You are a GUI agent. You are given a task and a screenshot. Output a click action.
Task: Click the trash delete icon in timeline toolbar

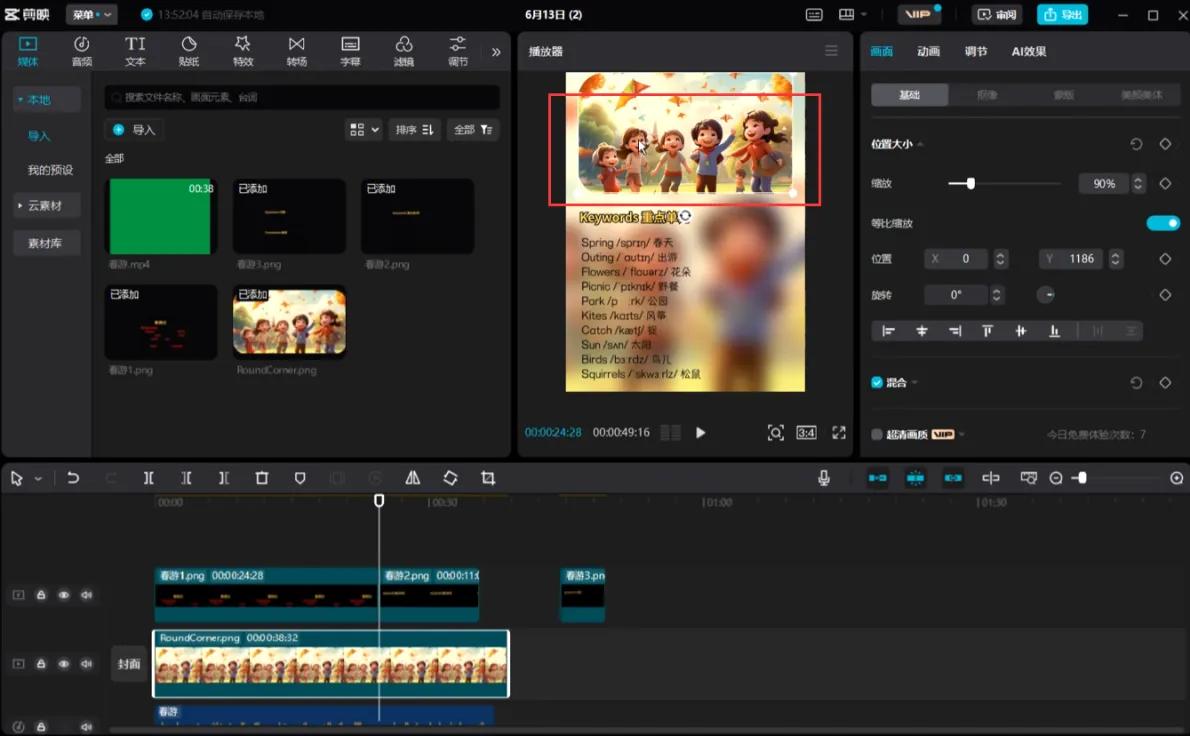[x=262, y=478]
